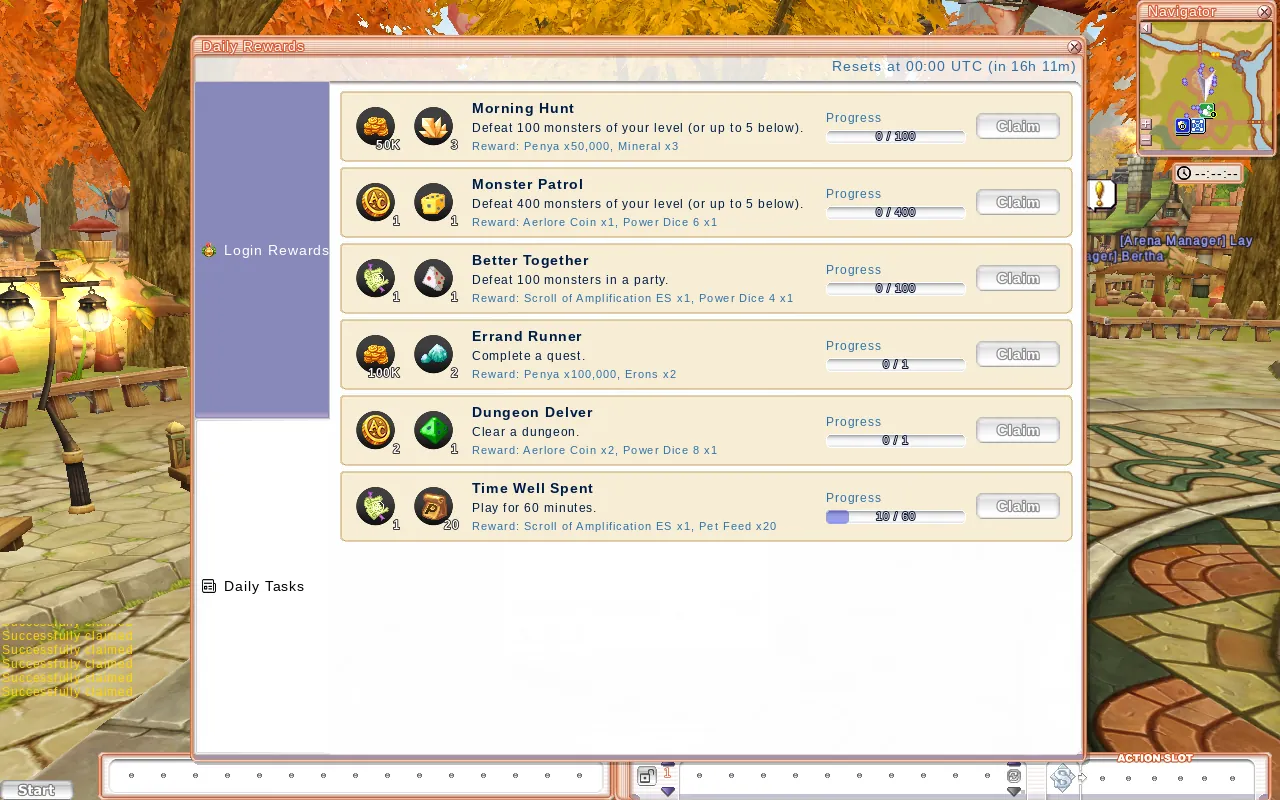Viewport: 1280px width, 800px height.
Task: Click the Navigator minimap
Action: pyautogui.click(x=1207, y=85)
